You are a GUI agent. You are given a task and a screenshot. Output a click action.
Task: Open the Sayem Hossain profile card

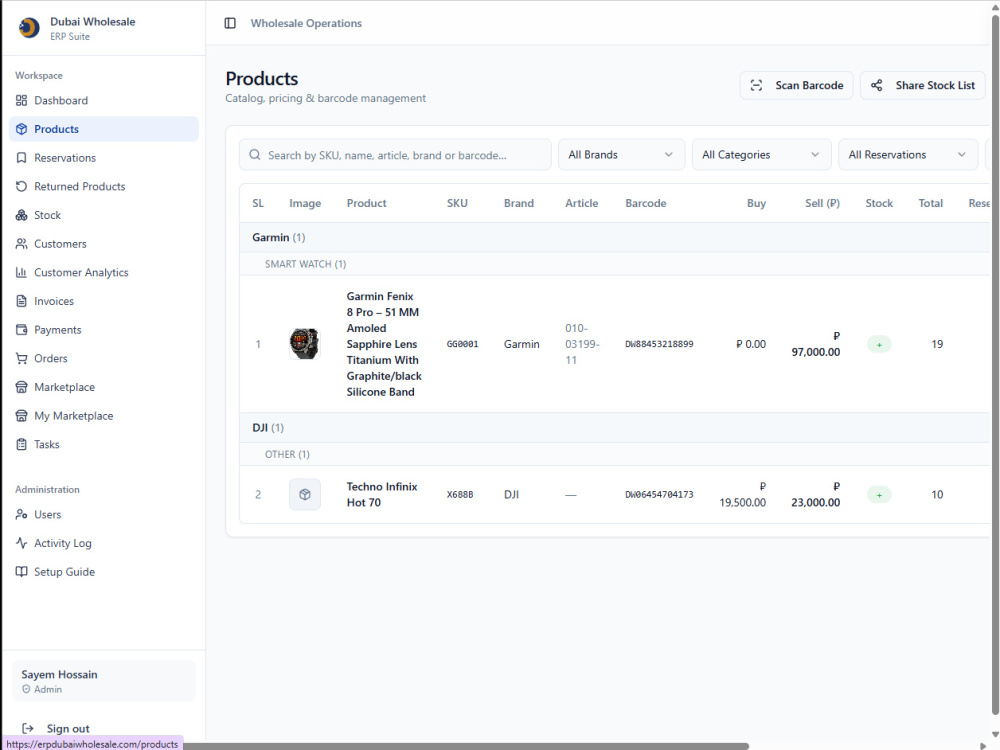pos(103,680)
